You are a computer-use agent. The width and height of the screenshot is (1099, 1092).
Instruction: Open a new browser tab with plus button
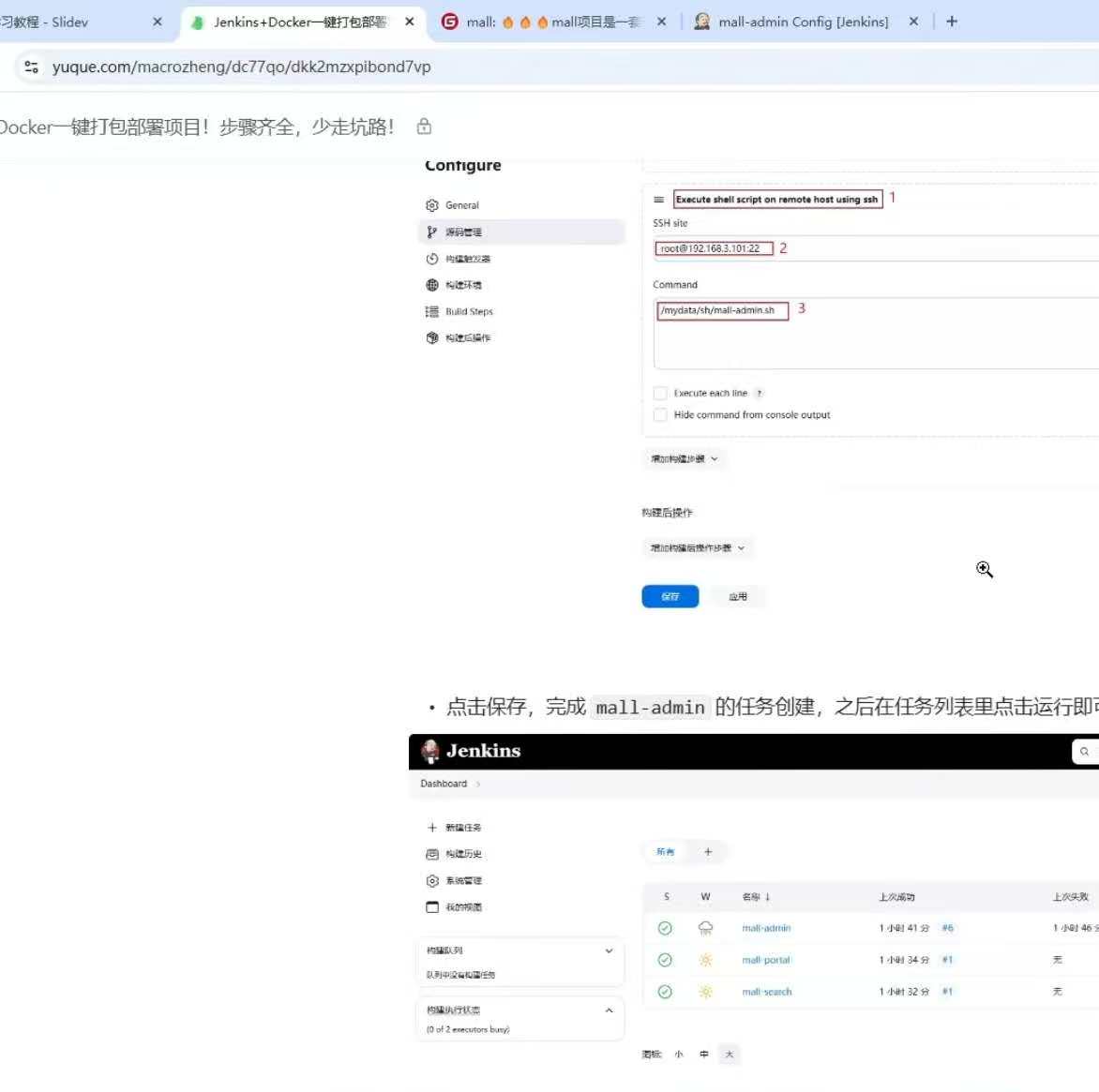coord(951,22)
